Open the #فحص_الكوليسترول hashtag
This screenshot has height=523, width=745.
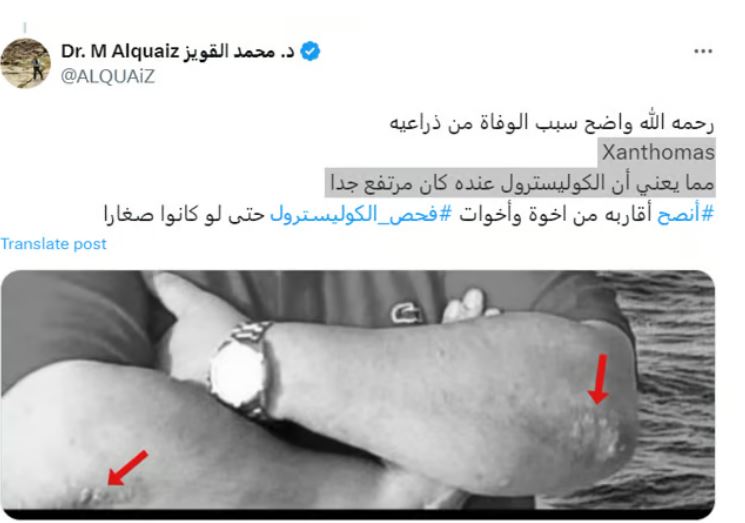click(x=361, y=215)
